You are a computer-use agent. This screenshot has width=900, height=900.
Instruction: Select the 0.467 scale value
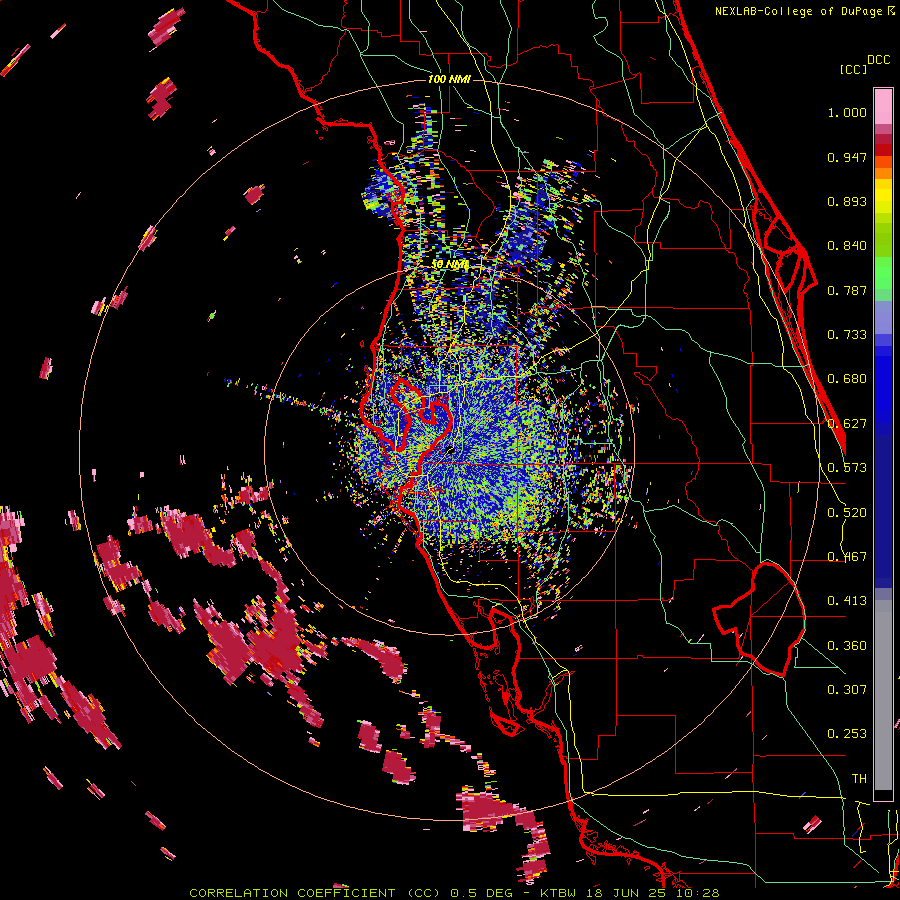click(847, 557)
